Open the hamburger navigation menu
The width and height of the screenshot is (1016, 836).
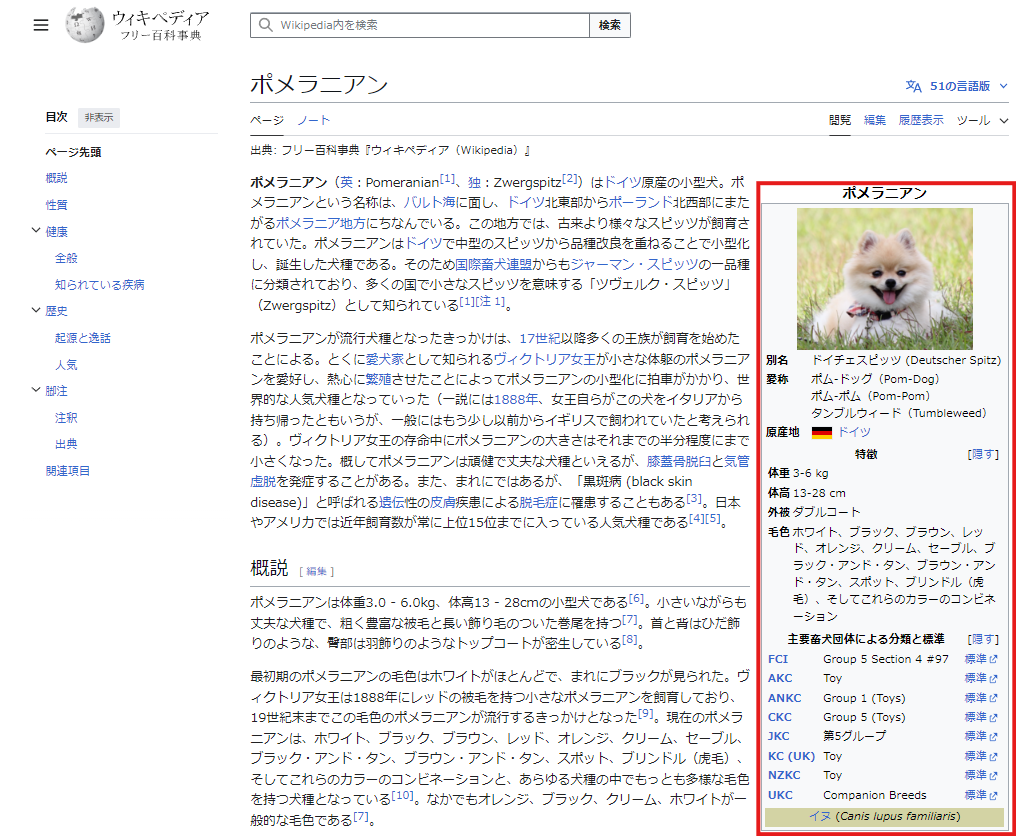pyautogui.click(x=41, y=25)
